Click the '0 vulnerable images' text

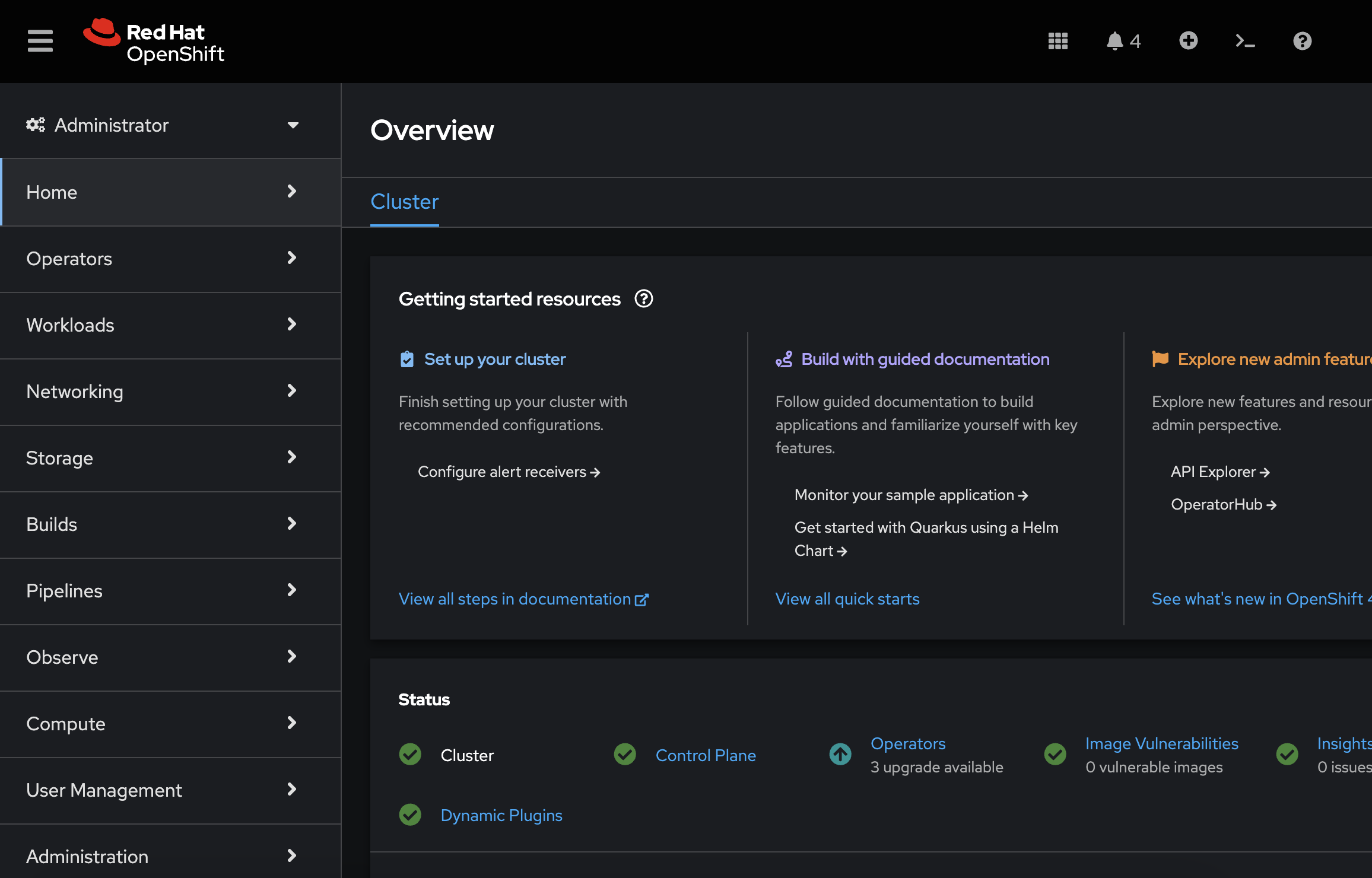pyautogui.click(x=1154, y=767)
